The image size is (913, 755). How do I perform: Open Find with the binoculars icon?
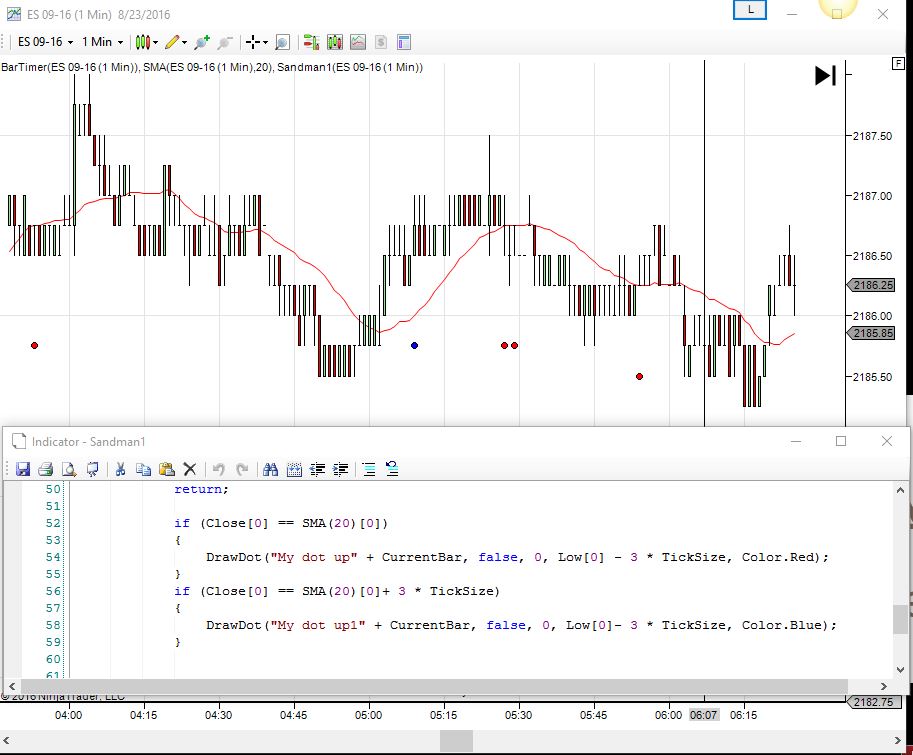pos(270,468)
